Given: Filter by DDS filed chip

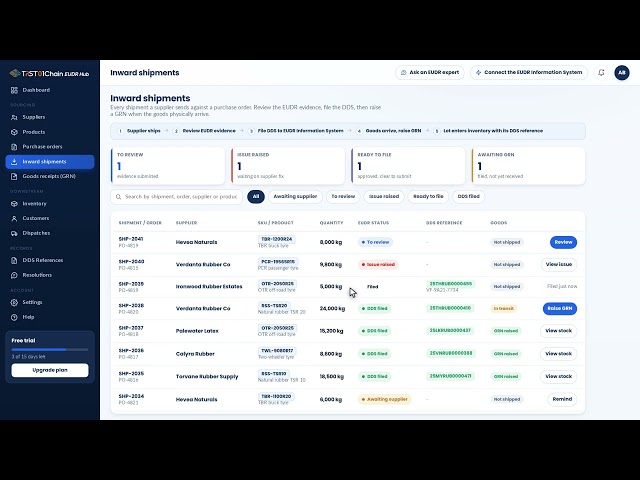Looking at the screenshot, I should tap(469, 197).
